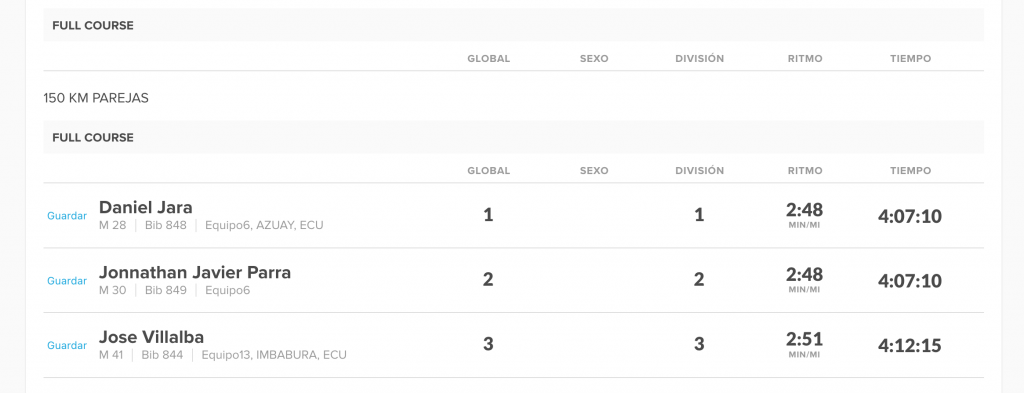Click the lower DIVISIÓN column header
Image resolution: width=1024 pixels, height=393 pixels.
click(699, 170)
